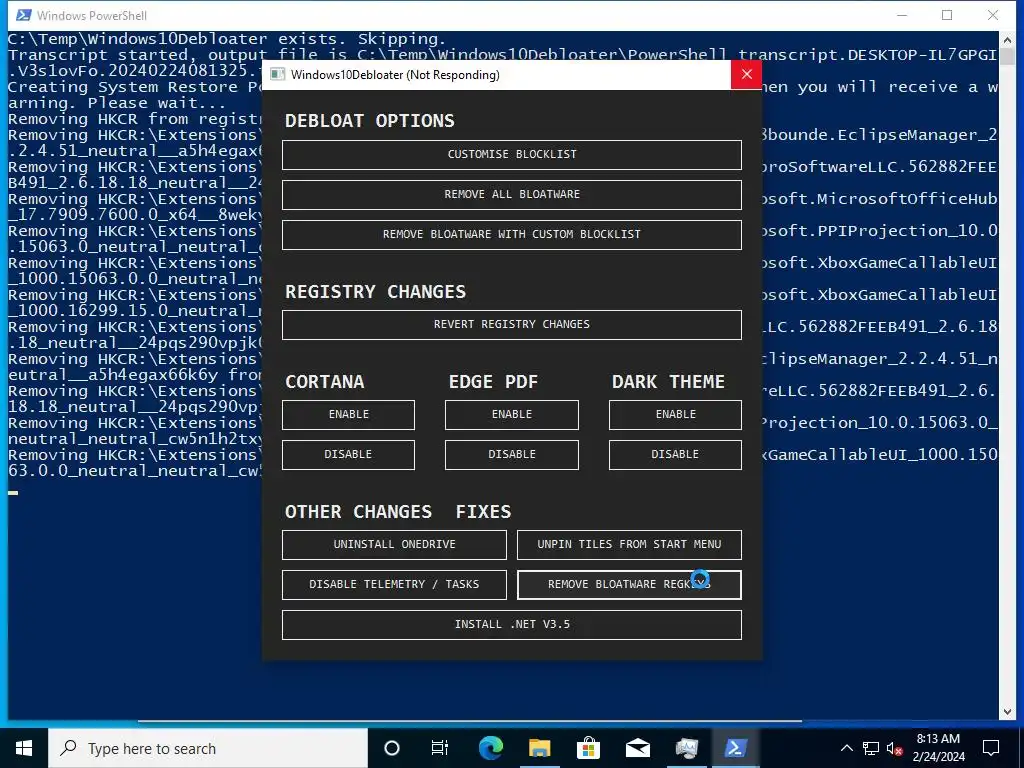Open Cortana circle icon on taskbar
1024x768 pixels.
tap(392, 748)
